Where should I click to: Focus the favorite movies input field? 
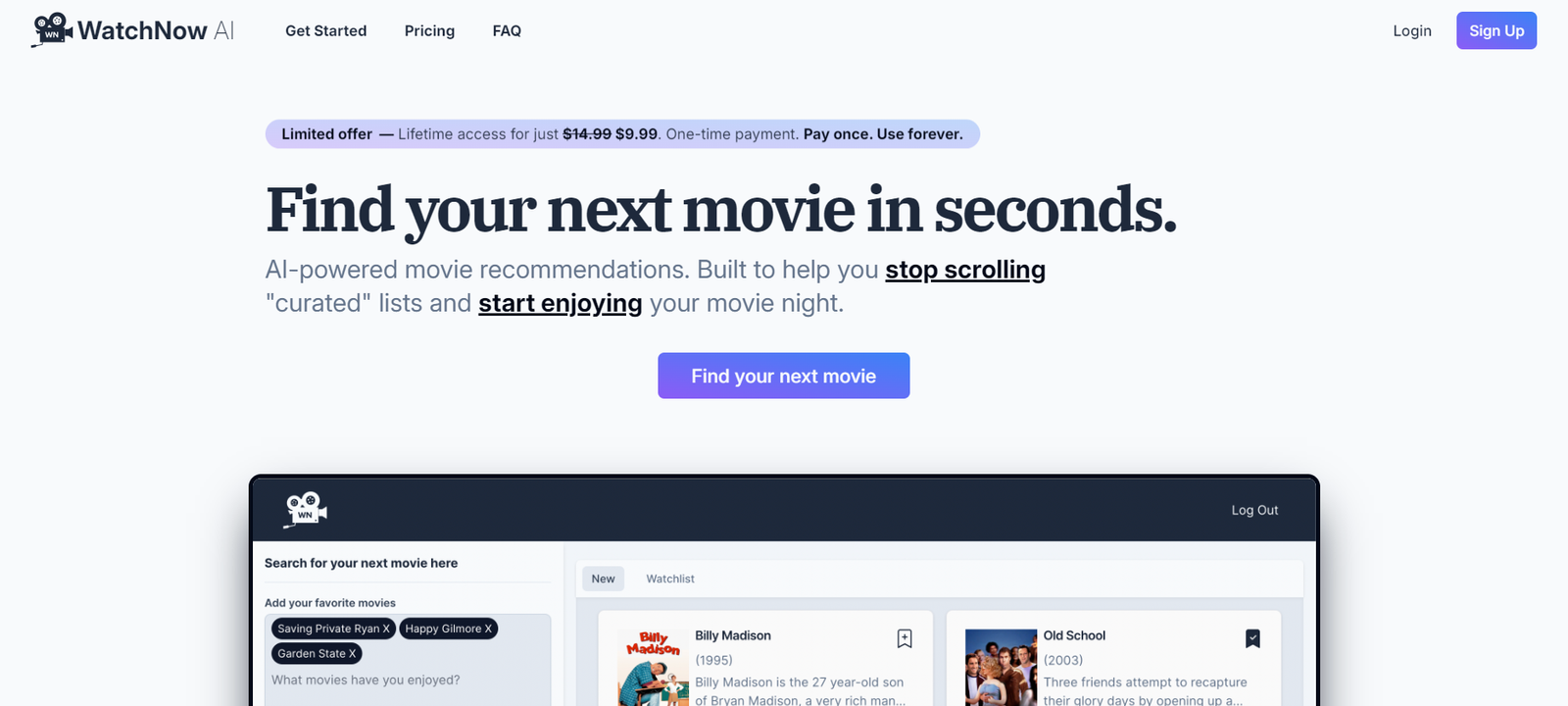point(407,681)
